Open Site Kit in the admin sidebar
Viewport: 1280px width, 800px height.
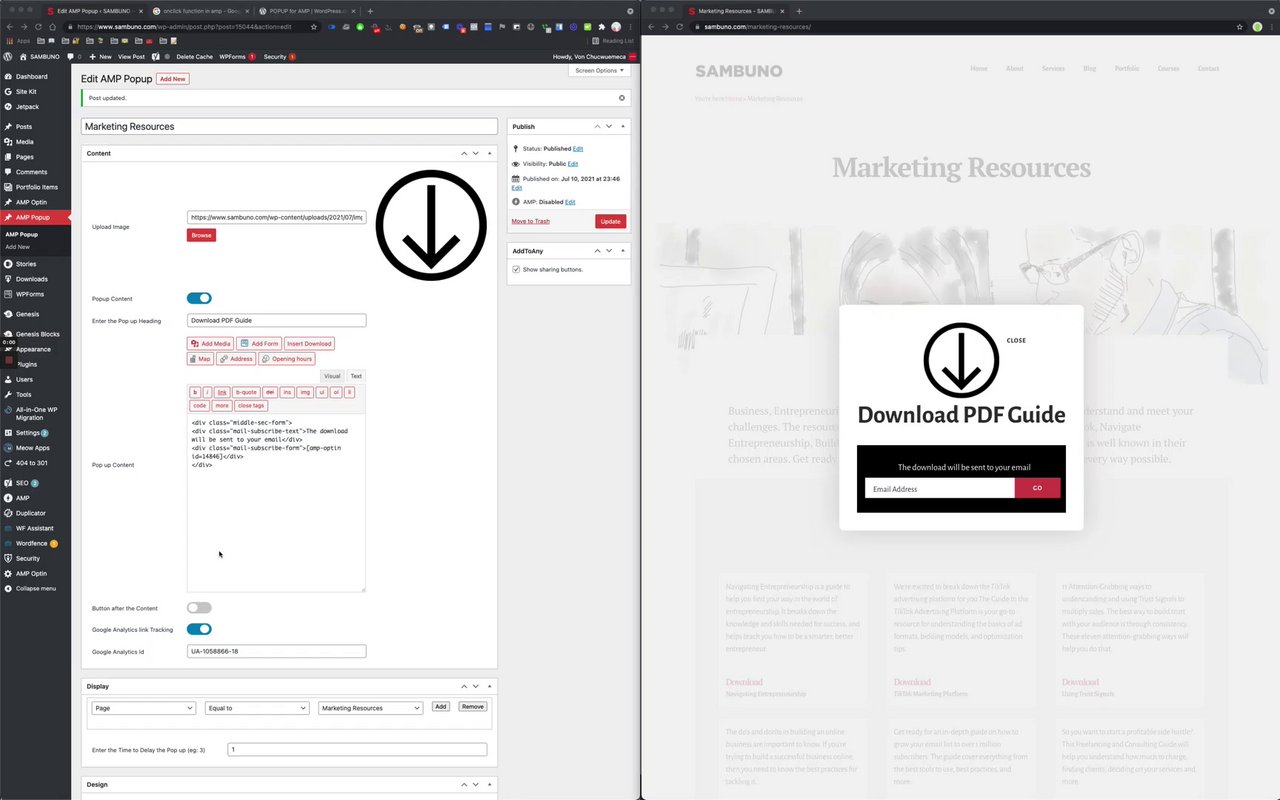coord(26,91)
